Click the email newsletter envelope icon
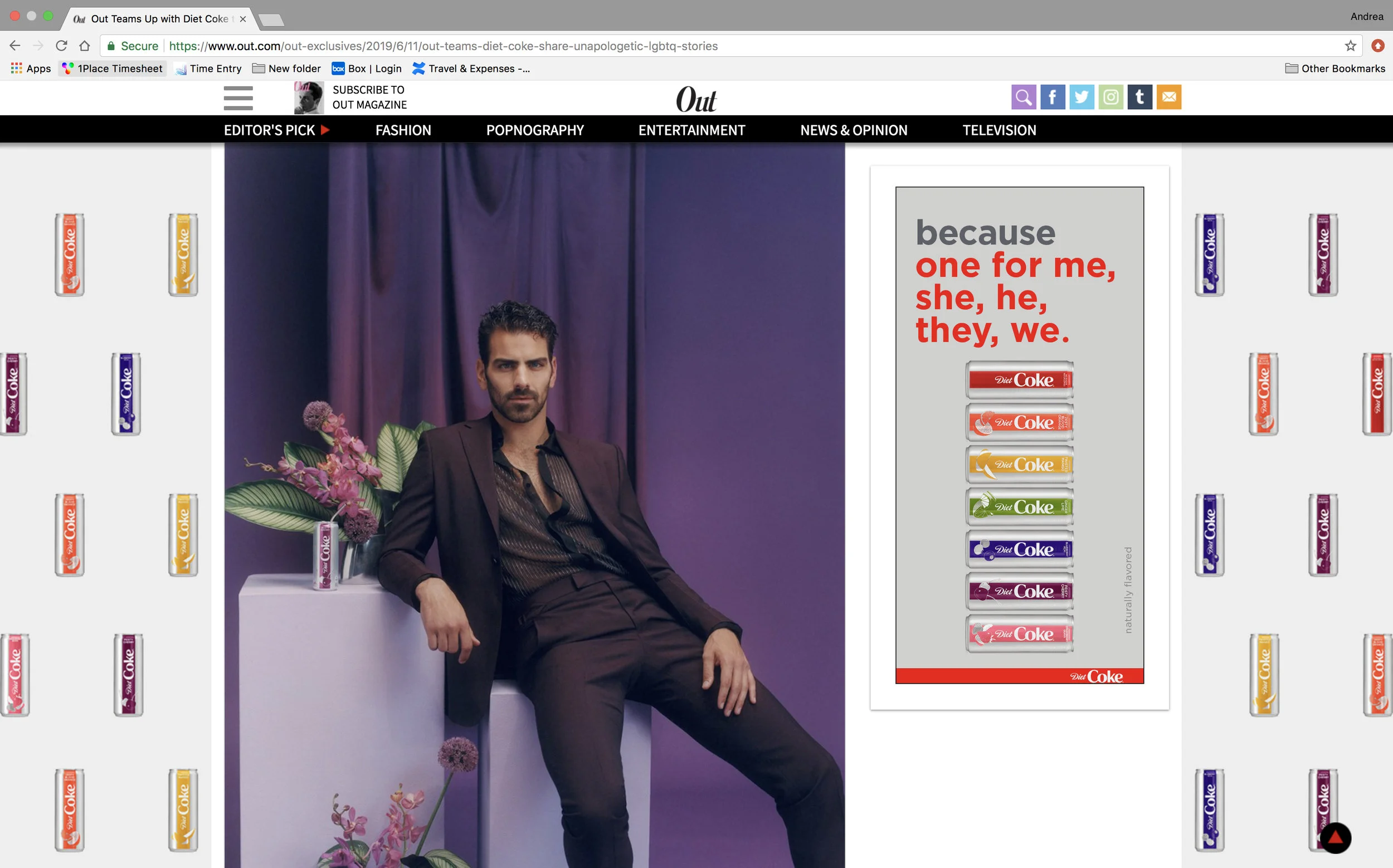This screenshot has width=1393, height=868. pyautogui.click(x=1168, y=97)
